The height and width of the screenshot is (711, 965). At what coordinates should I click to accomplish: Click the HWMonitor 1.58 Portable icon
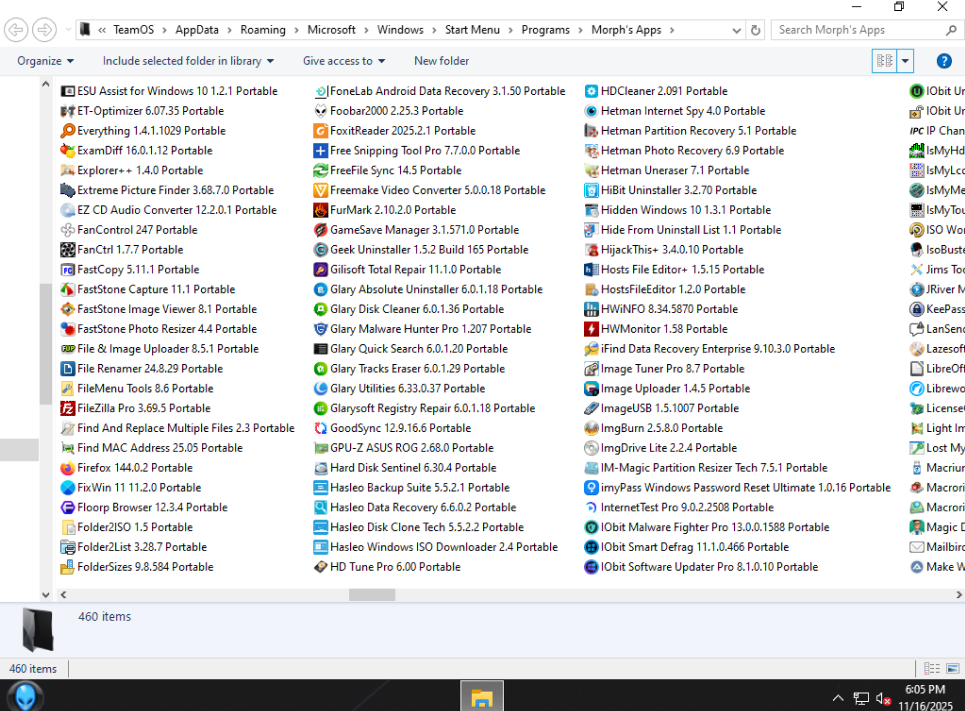tap(591, 329)
